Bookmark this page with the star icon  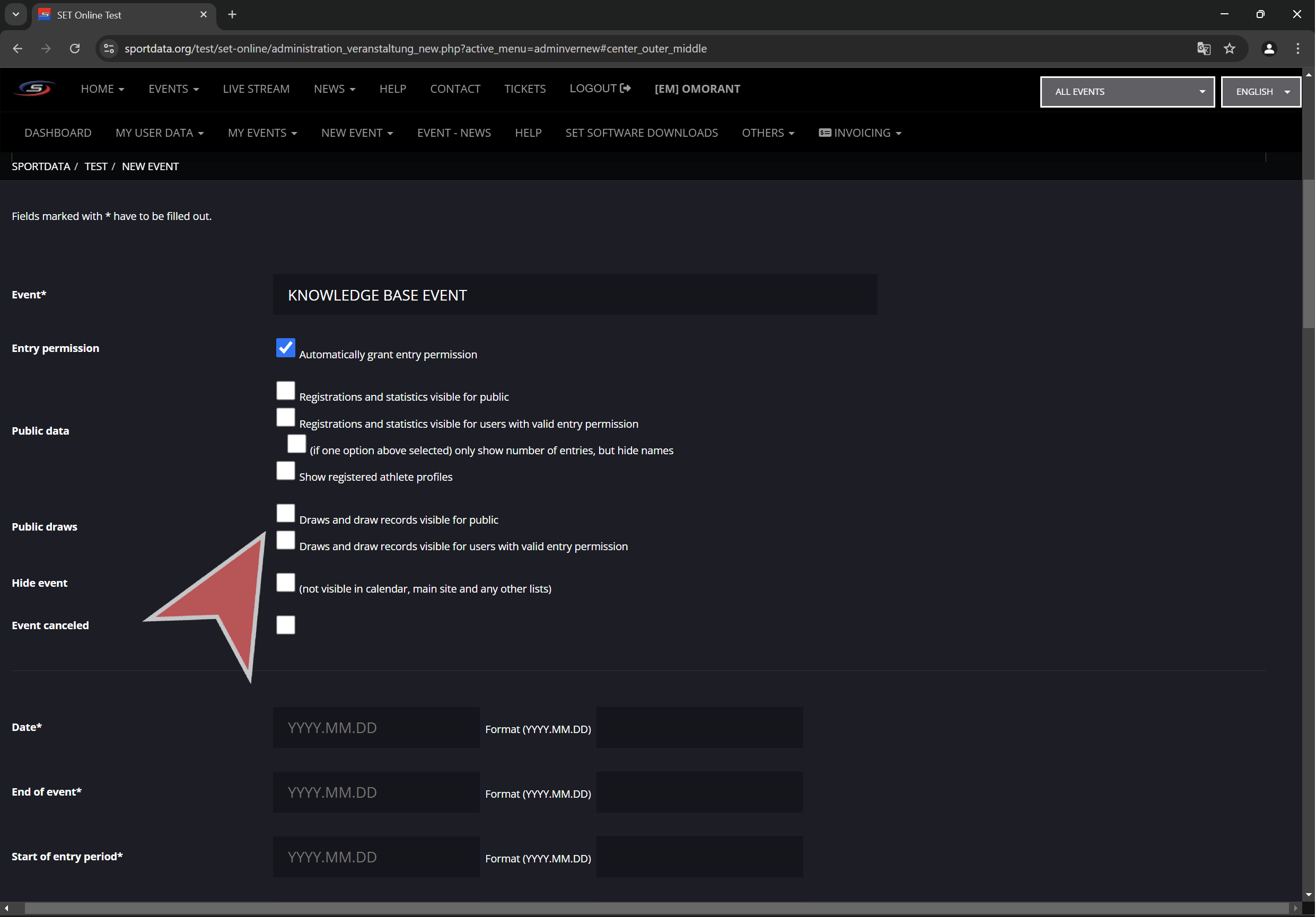1230,49
